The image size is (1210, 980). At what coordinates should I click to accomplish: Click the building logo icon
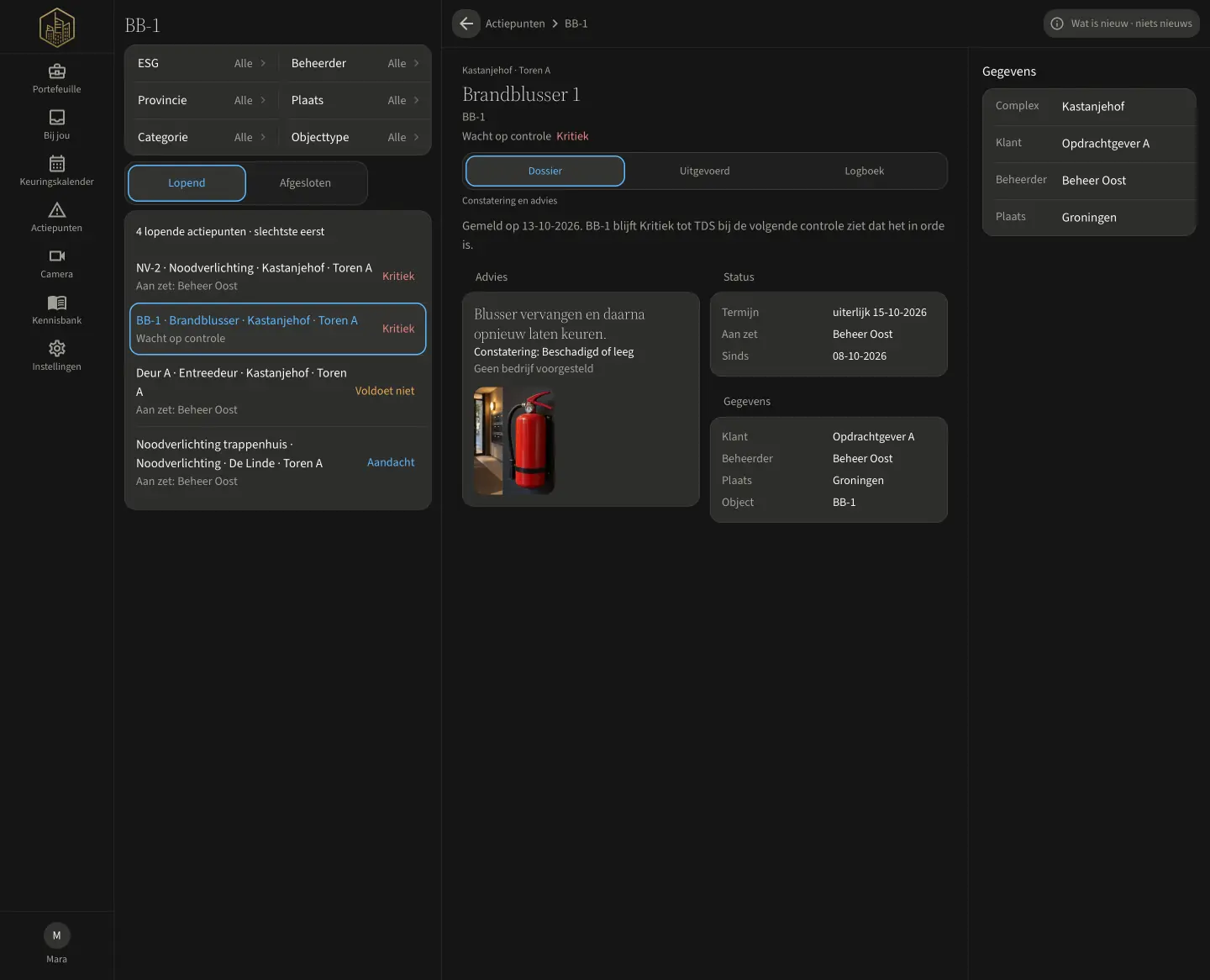[57, 27]
